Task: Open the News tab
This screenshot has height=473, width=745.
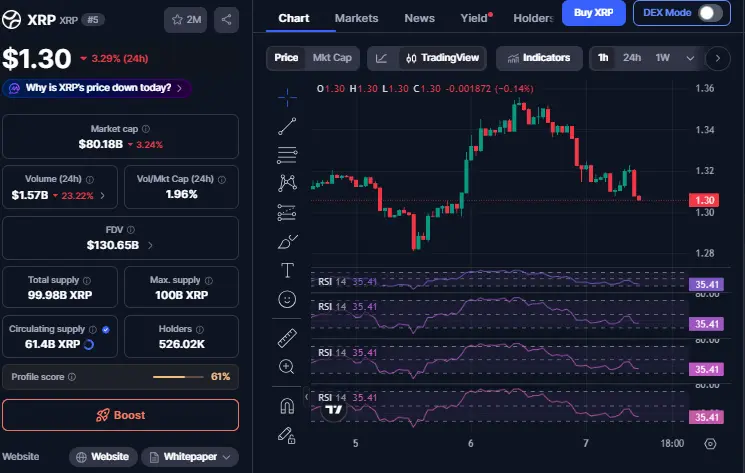Action: click(419, 18)
